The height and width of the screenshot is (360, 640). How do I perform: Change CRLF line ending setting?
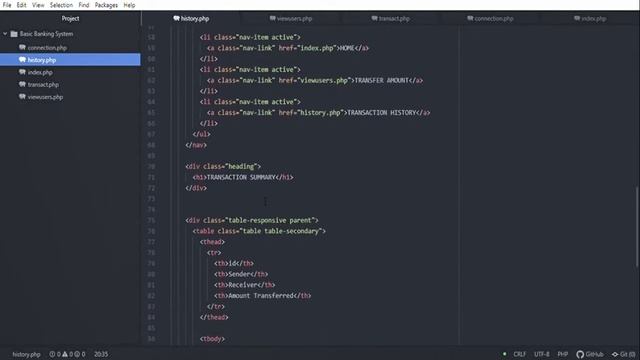[x=520, y=354]
